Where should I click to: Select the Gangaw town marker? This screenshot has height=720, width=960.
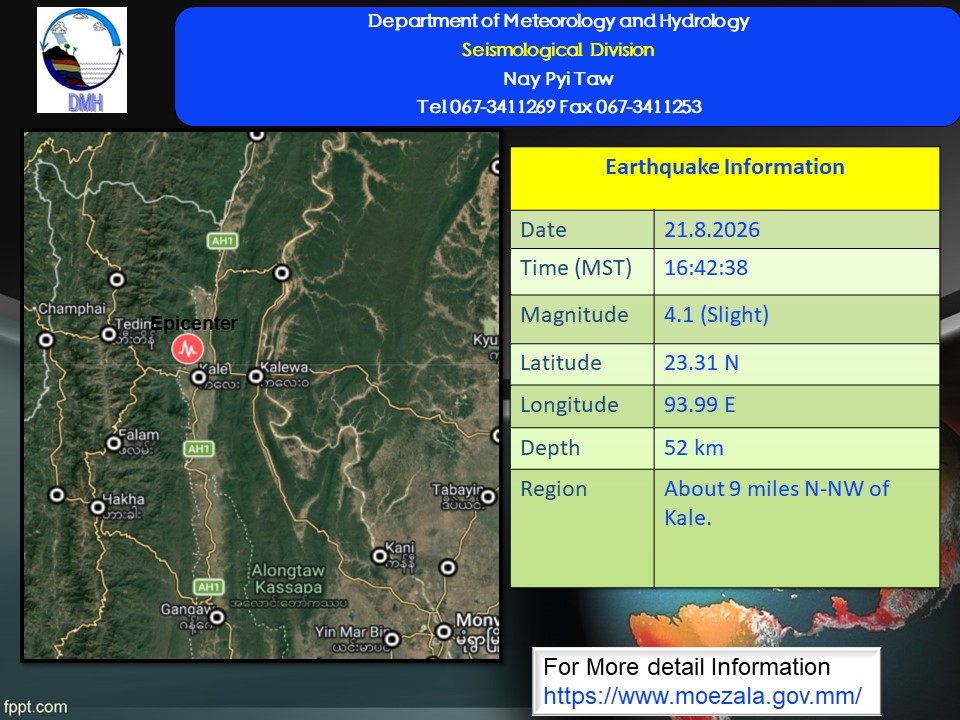coord(217,617)
